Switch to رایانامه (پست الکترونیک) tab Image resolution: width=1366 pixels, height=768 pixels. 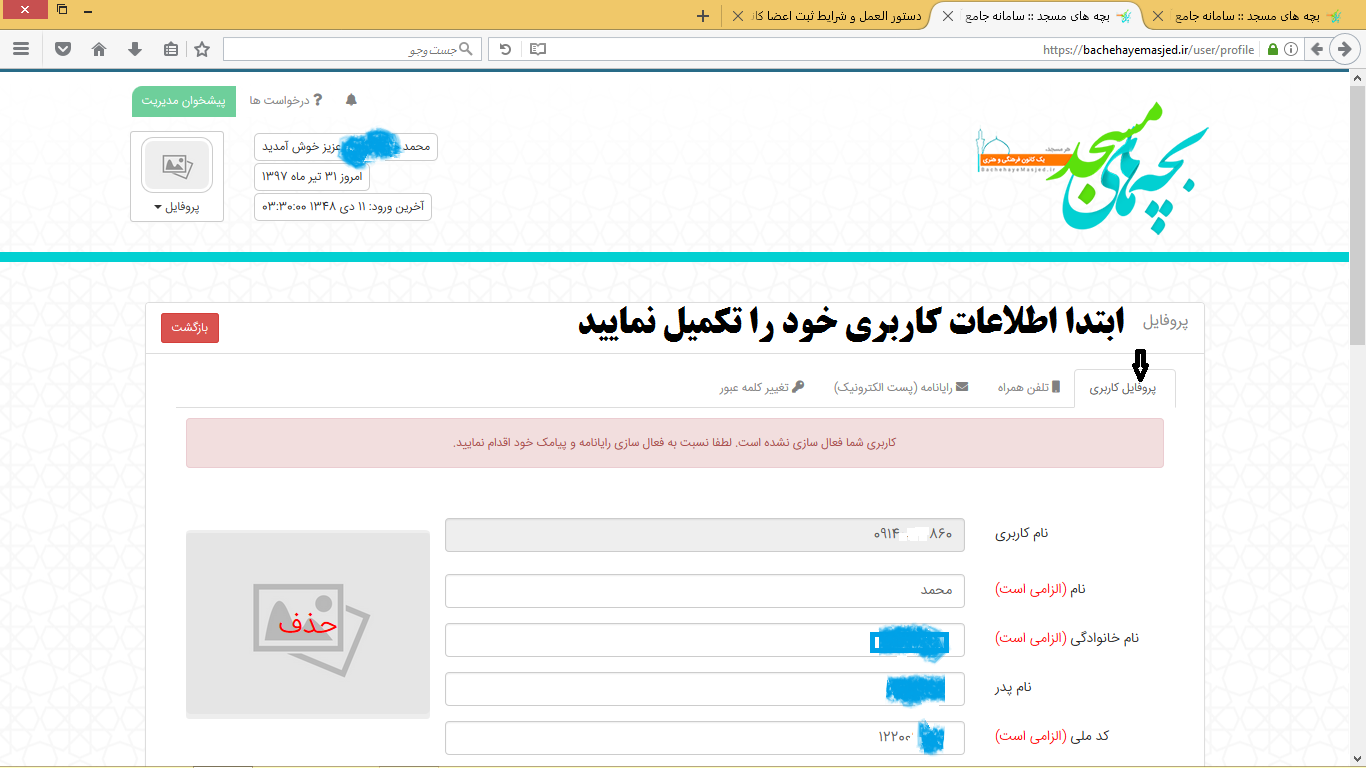click(x=901, y=387)
